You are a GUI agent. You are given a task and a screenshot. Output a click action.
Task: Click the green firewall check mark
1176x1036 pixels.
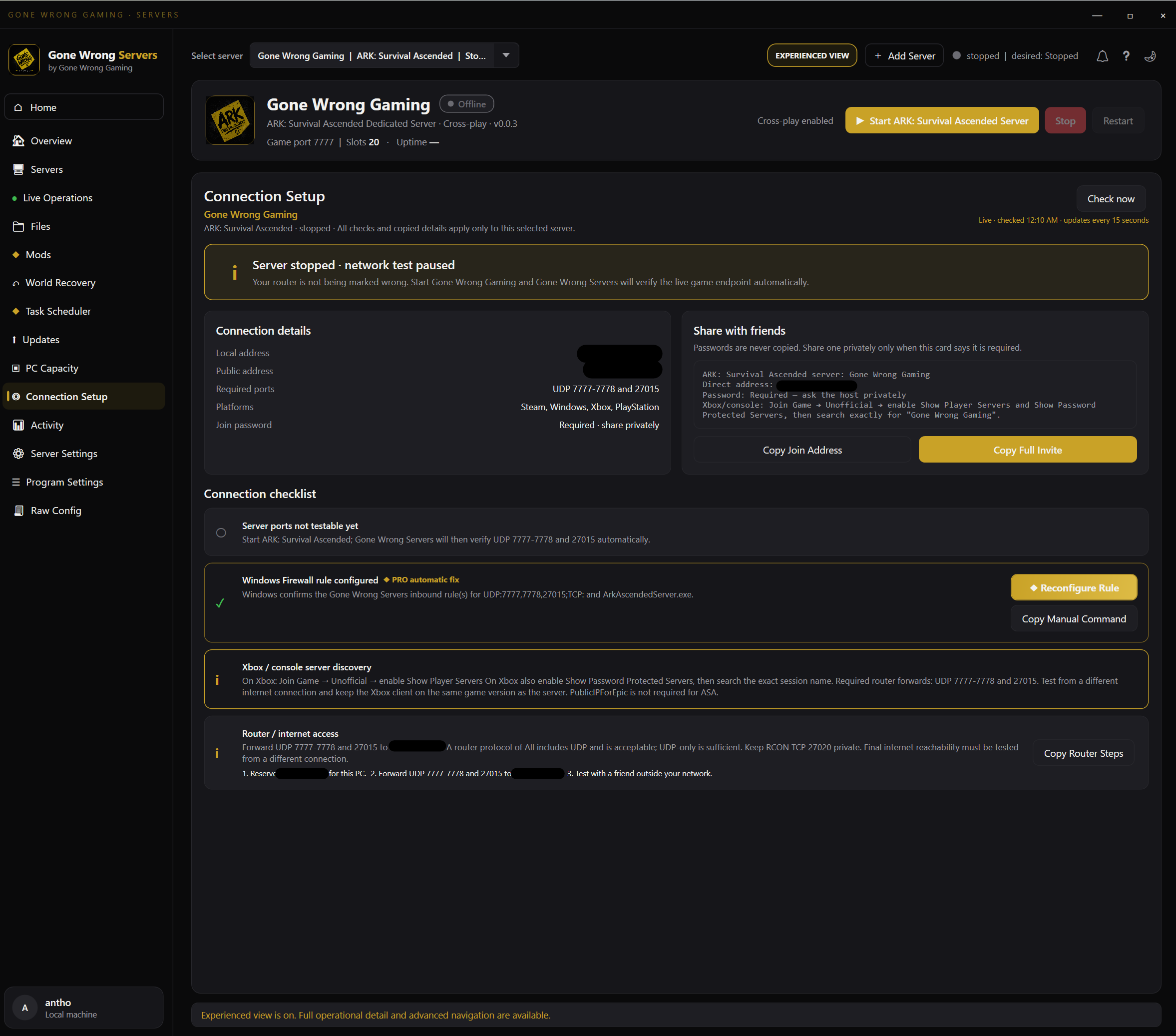coord(220,602)
